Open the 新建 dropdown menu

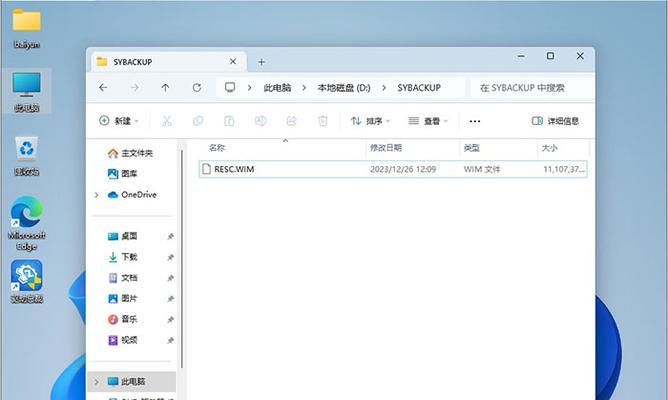pyautogui.click(x=119, y=121)
